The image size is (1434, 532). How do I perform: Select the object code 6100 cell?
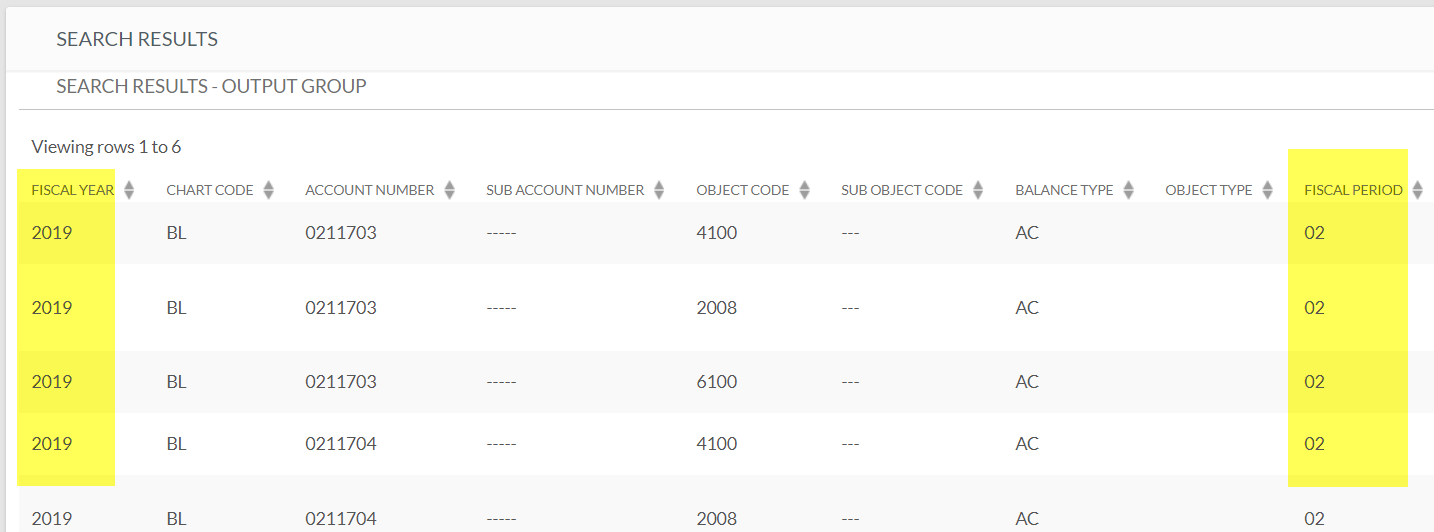[716, 382]
